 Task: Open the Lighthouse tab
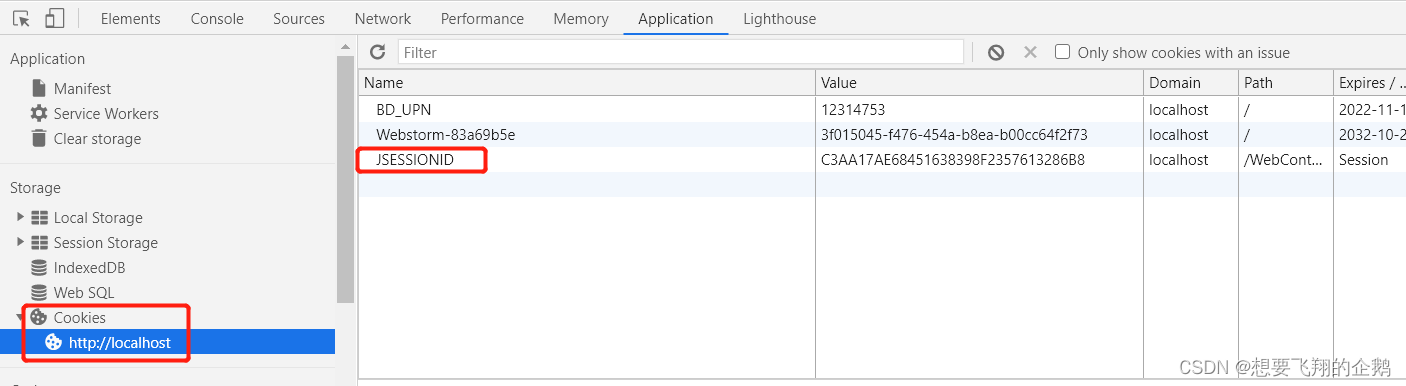[x=779, y=18]
